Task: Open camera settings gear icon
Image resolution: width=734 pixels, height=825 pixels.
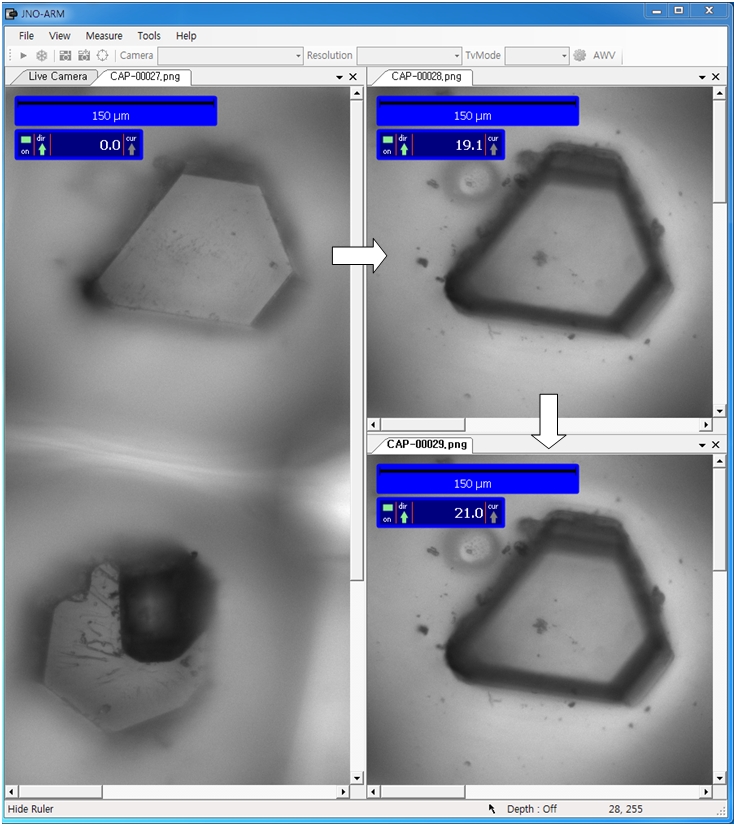Action: coord(579,56)
